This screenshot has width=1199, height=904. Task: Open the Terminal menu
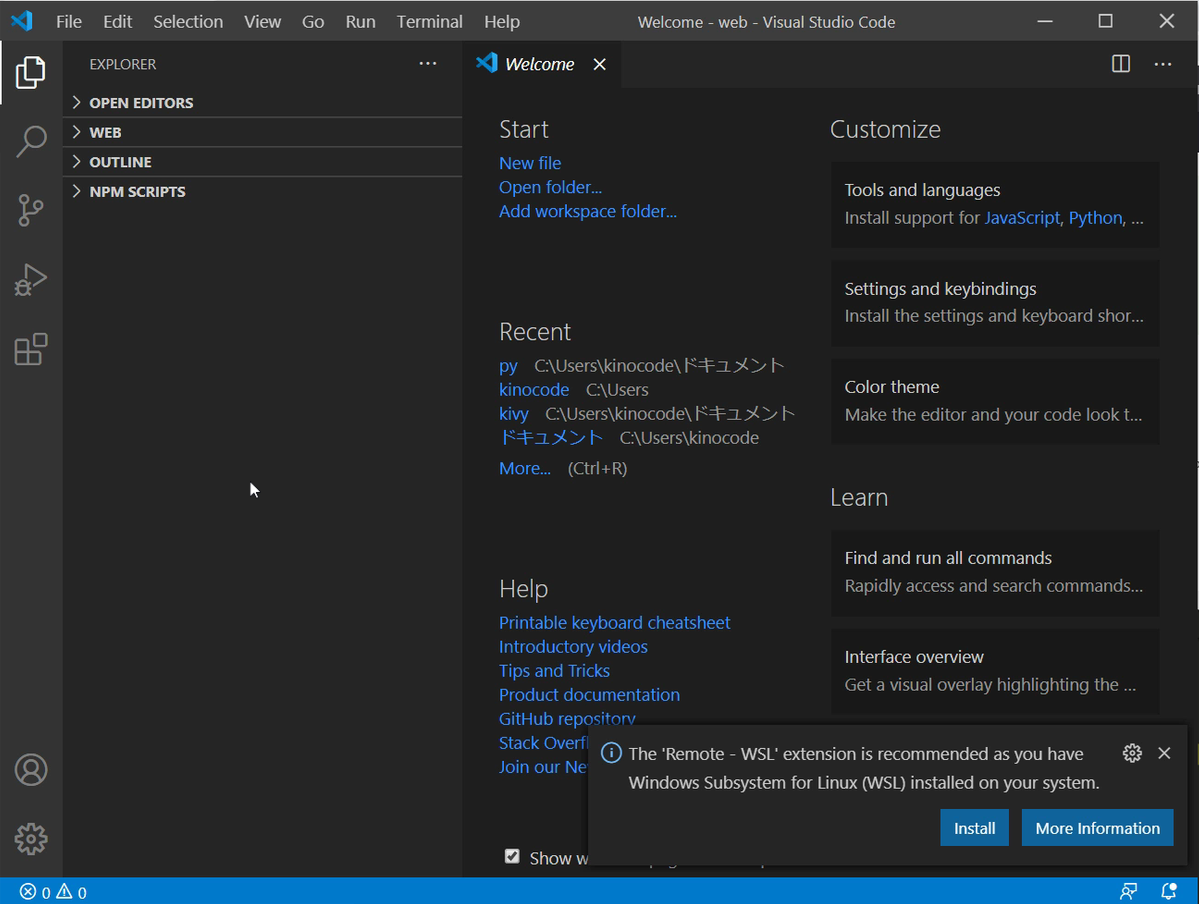429,21
